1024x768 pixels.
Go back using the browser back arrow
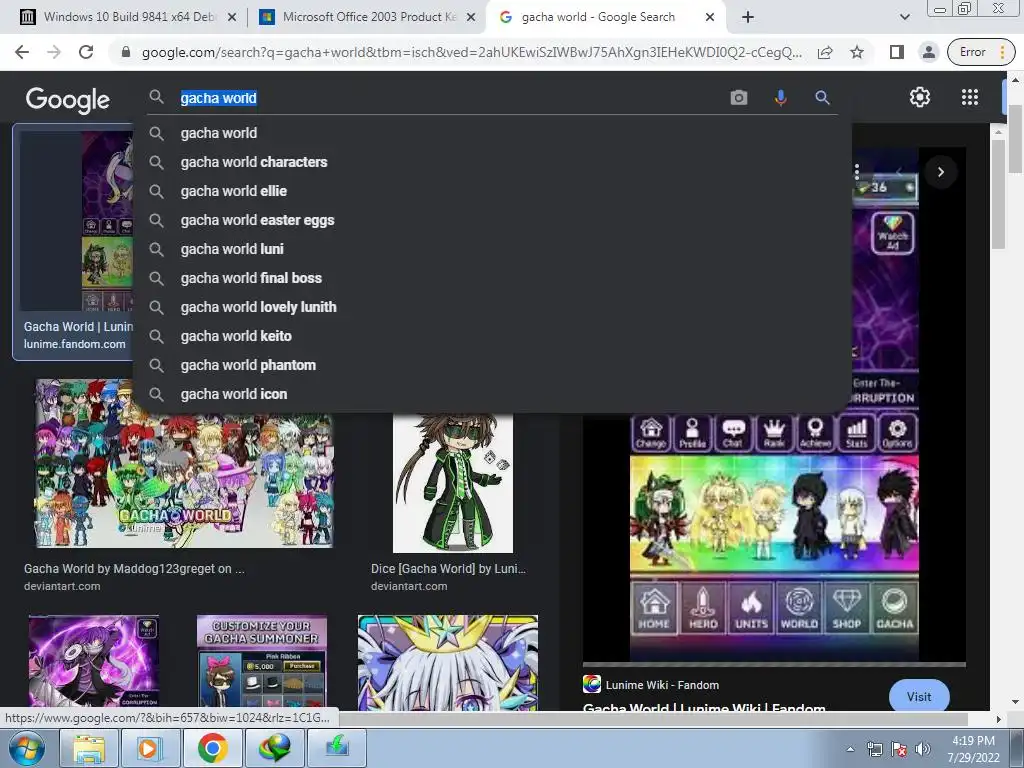click(22, 52)
